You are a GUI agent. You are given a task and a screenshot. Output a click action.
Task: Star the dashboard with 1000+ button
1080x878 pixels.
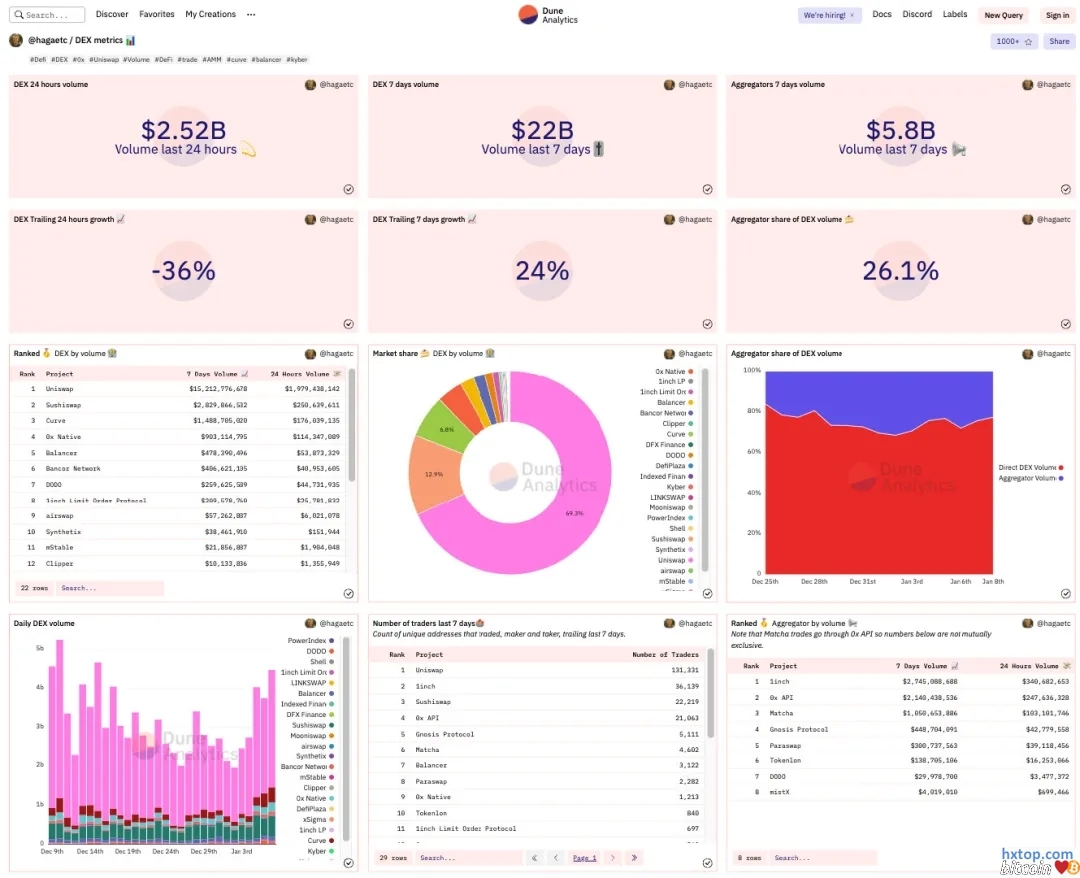[1014, 42]
